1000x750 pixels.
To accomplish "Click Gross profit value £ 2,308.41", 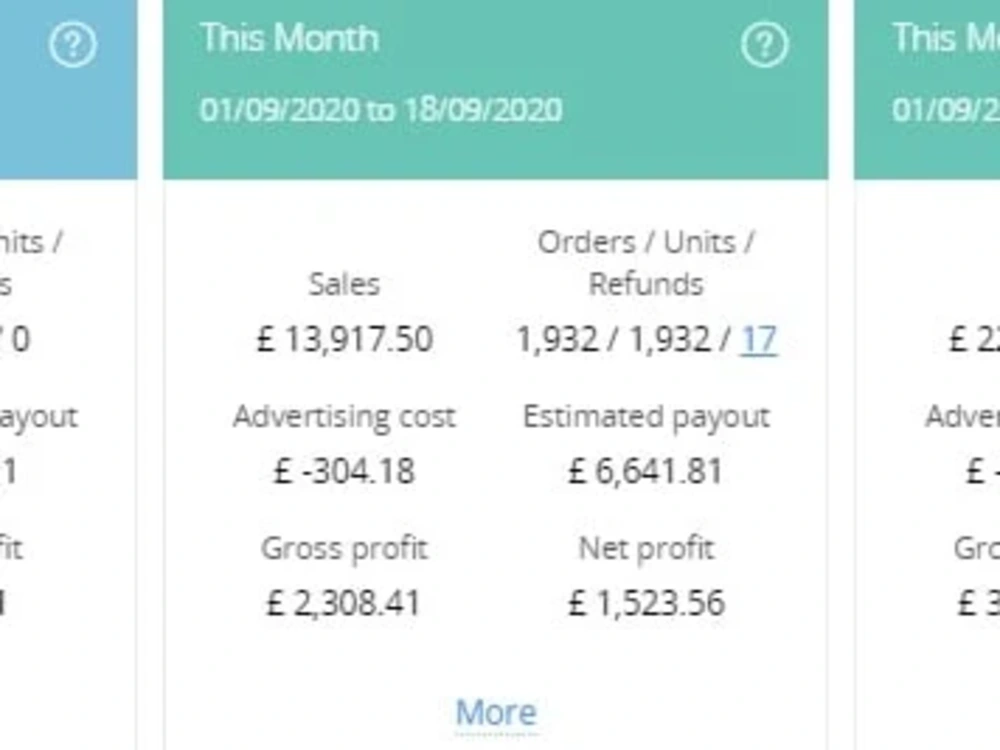I will [344, 603].
